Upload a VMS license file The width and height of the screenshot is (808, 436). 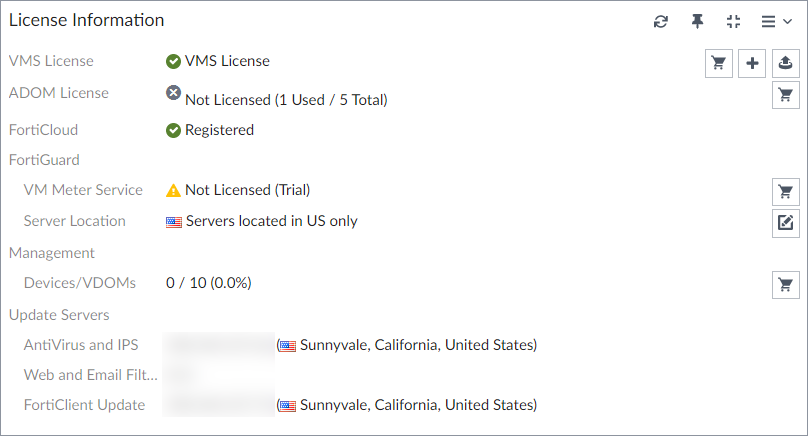click(786, 63)
